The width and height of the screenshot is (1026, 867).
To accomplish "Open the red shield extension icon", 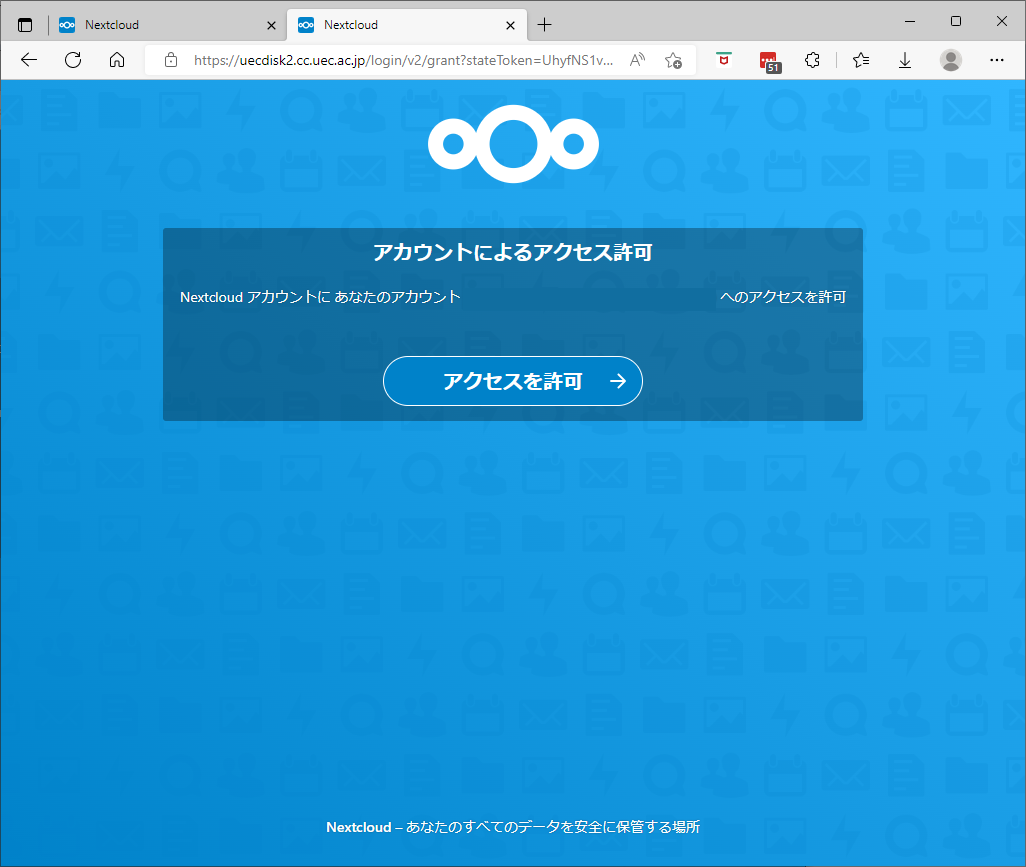I will [724, 60].
